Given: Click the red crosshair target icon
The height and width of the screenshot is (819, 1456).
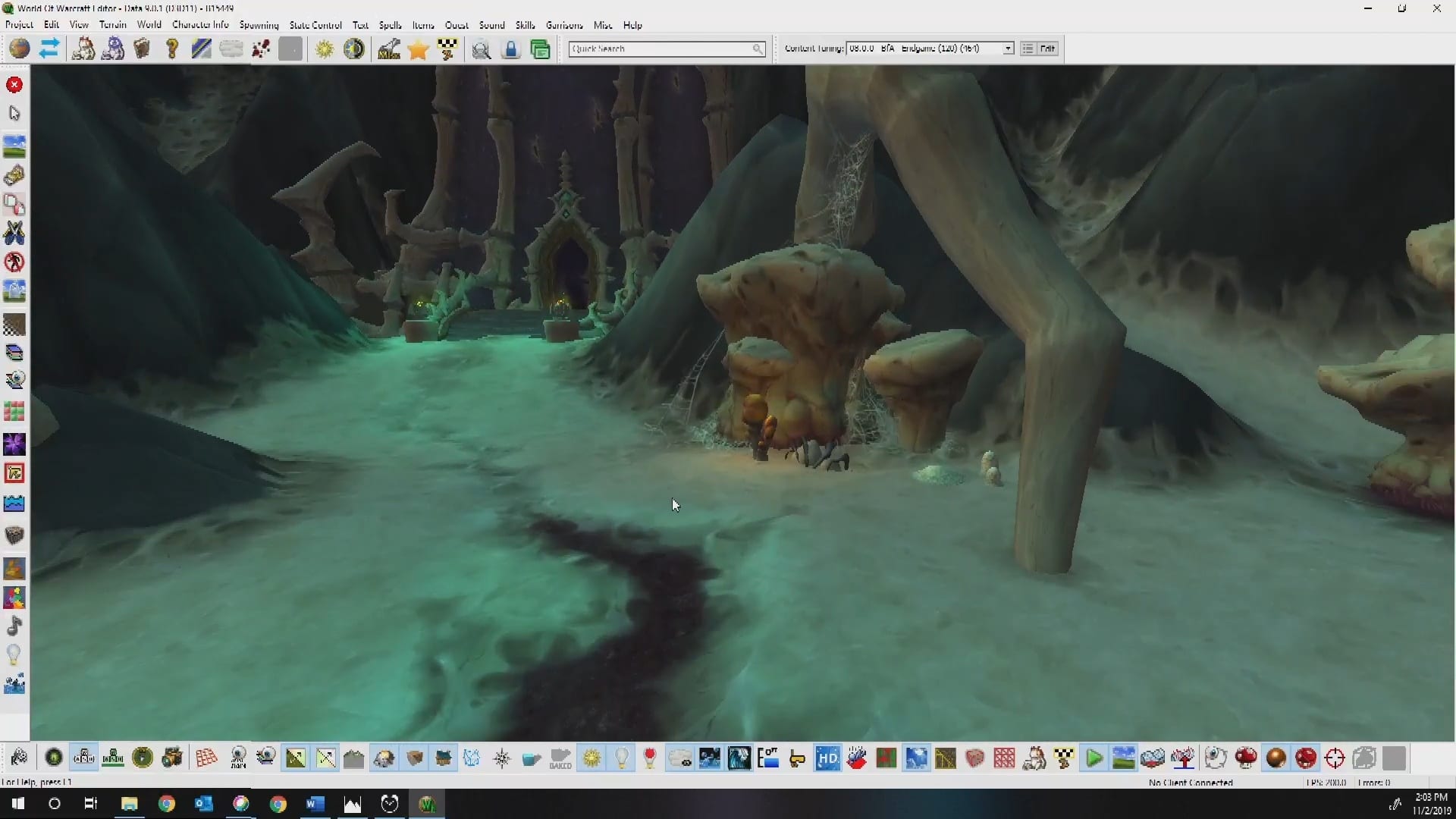Looking at the screenshot, I should coord(1335,758).
